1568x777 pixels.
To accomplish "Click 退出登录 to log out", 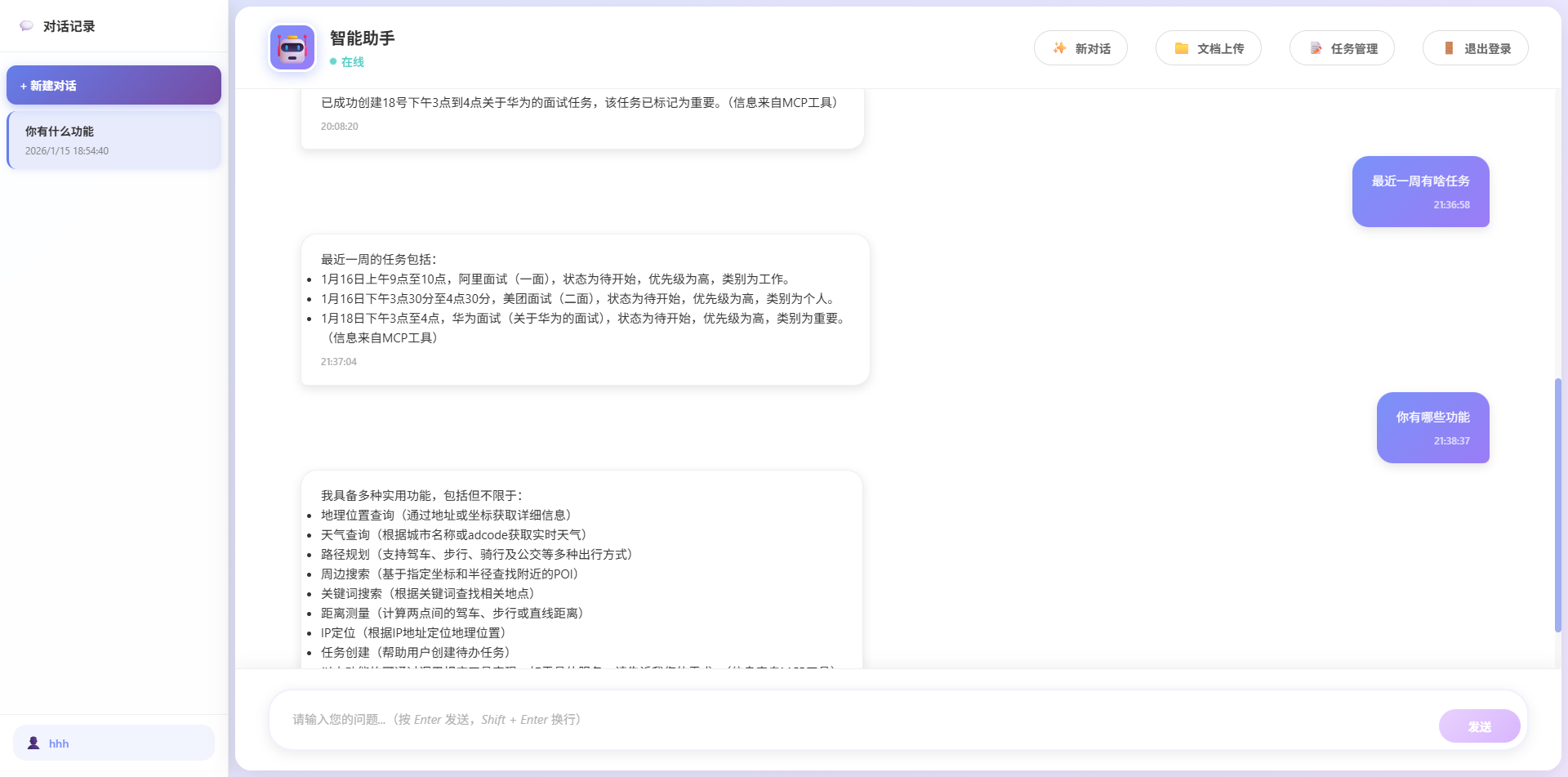I will (x=1475, y=47).
